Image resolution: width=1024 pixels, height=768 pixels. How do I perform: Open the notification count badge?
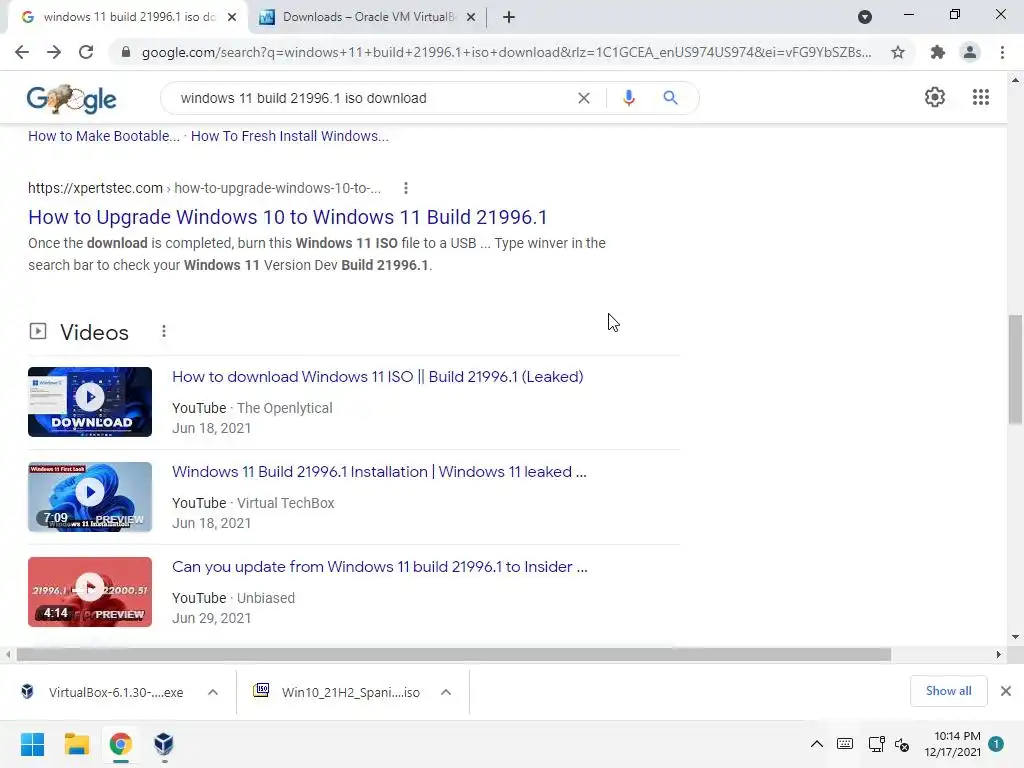(996, 744)
